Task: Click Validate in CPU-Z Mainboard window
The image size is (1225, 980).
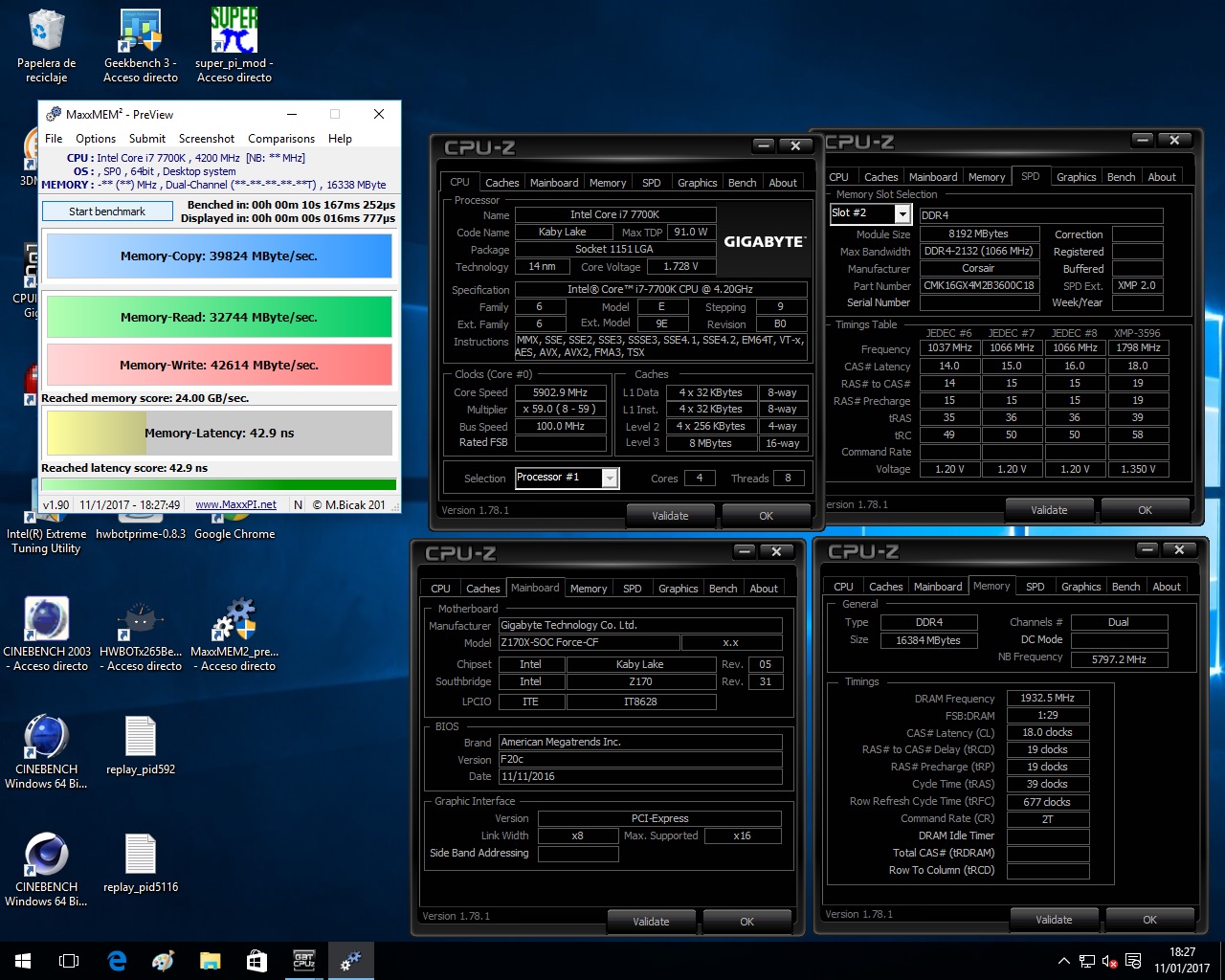Action: [651, 922]
